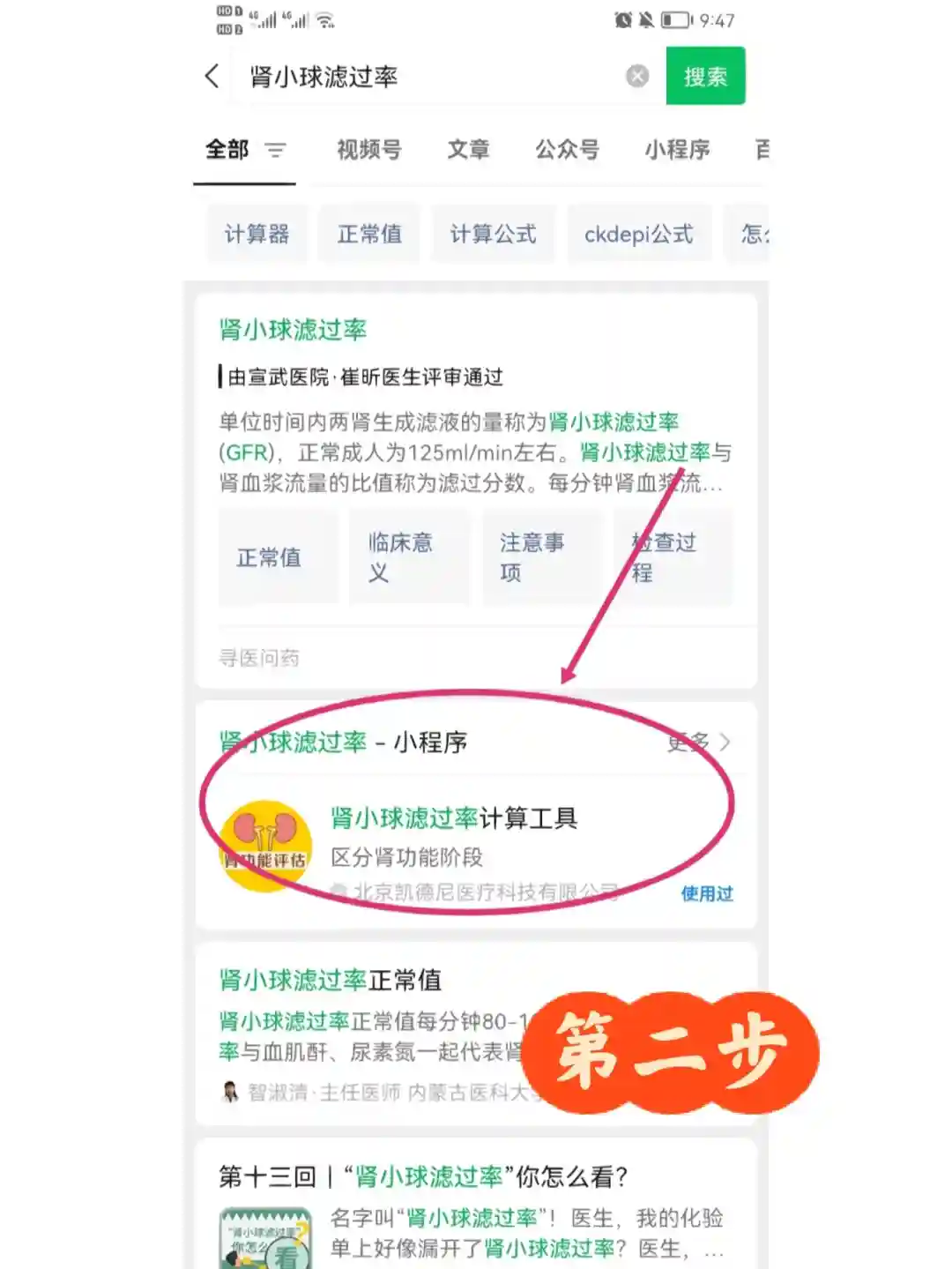Select the ckdepi公式 suggestion chip
Screen dimensions: 952x1269
pyautogui.click(x=639, y=234)
